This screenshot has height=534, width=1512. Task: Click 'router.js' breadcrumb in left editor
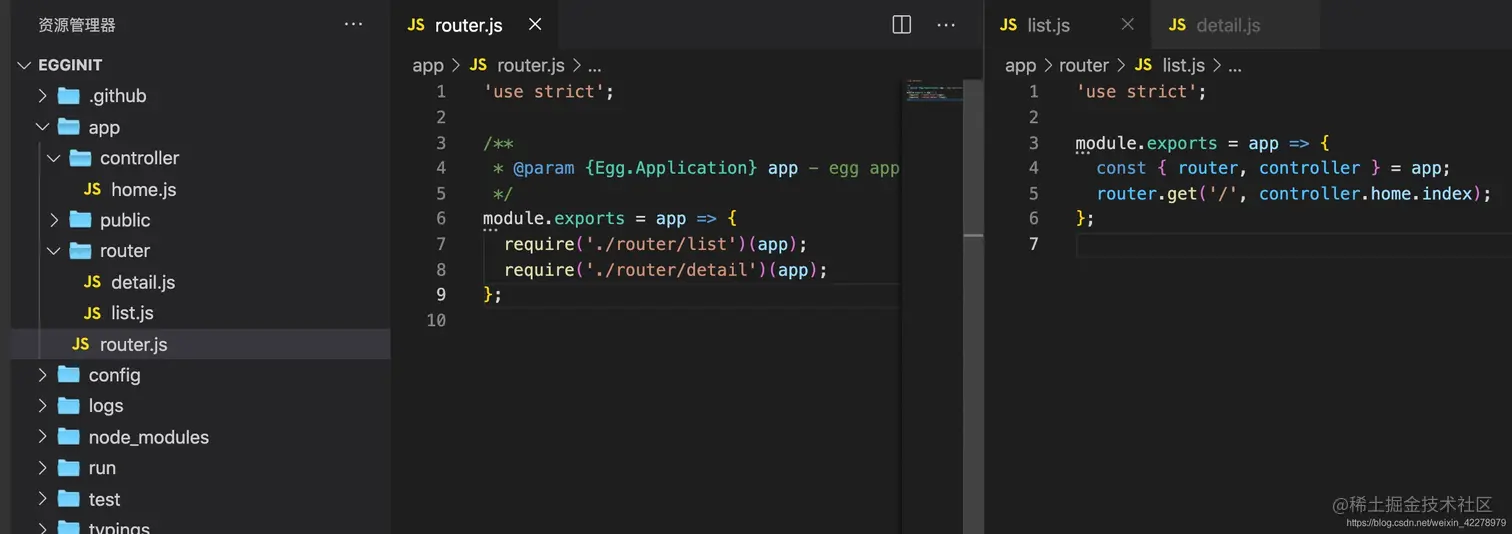531,65
